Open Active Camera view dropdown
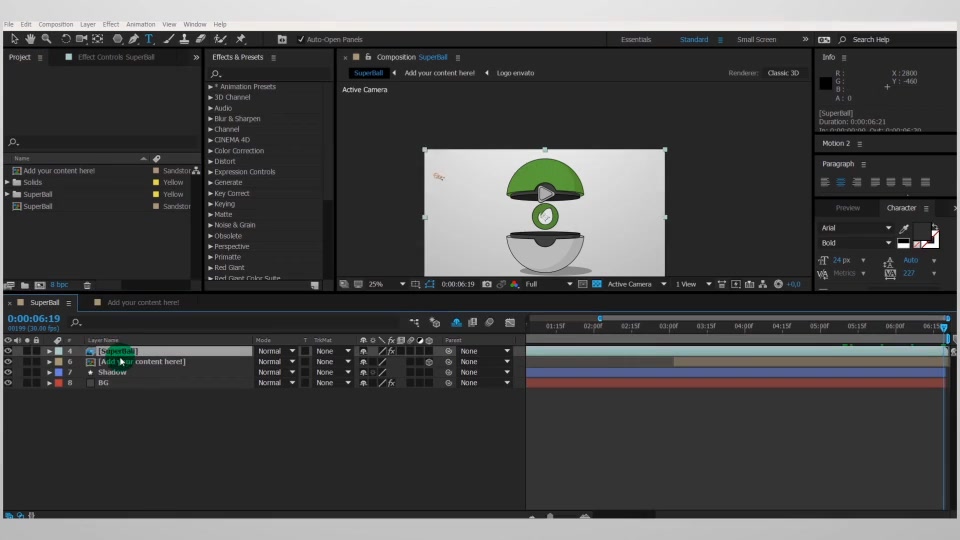This screenshot has width=960, height=540. pos(636,284)
